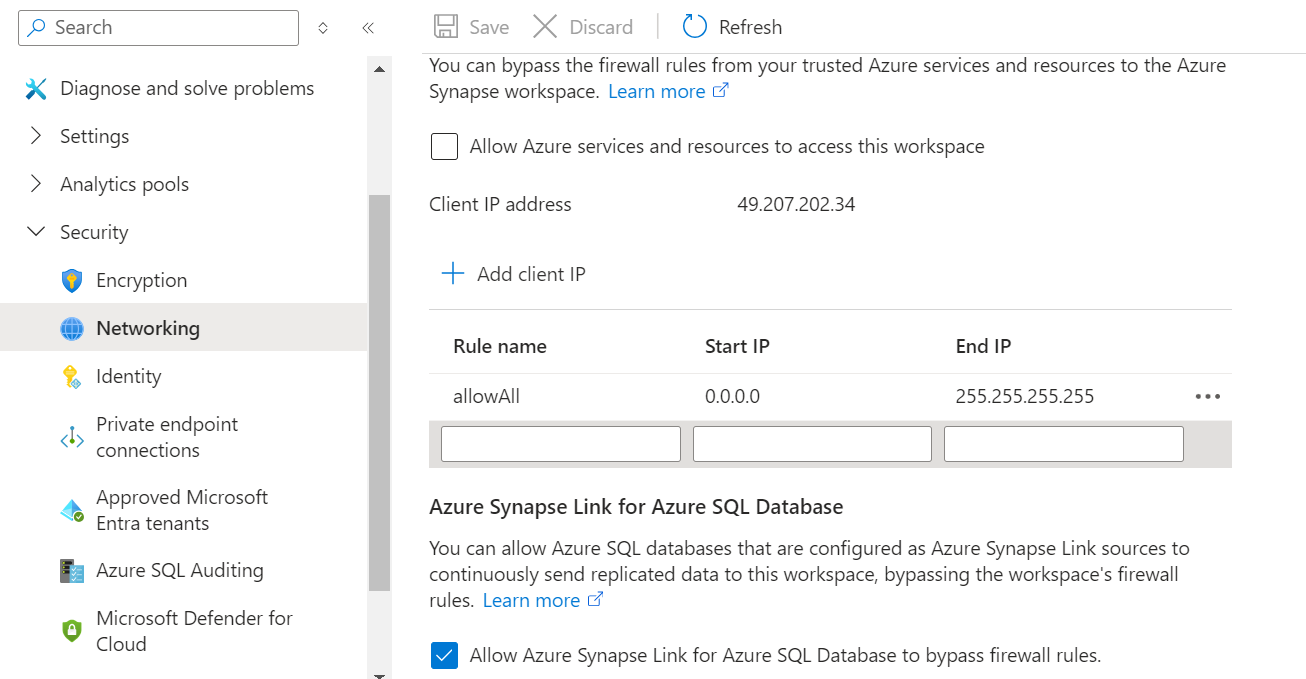Select the Identity key icon
This screenshot has height=679, width=1306.
pos(70,376)
